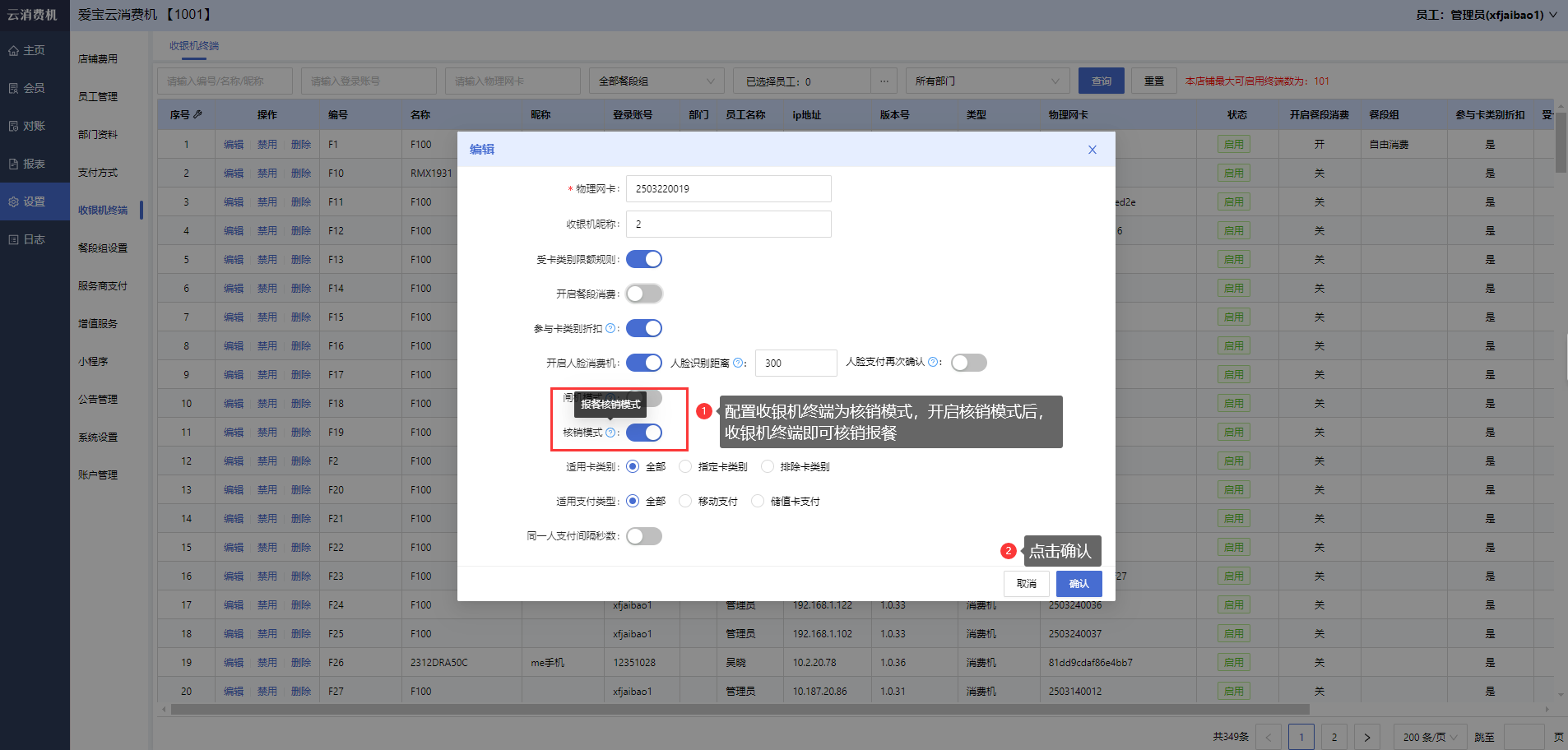Click the help icon beside 人脸识别距离
Viewport: 1568px width, 750px height.
(738, 363)
